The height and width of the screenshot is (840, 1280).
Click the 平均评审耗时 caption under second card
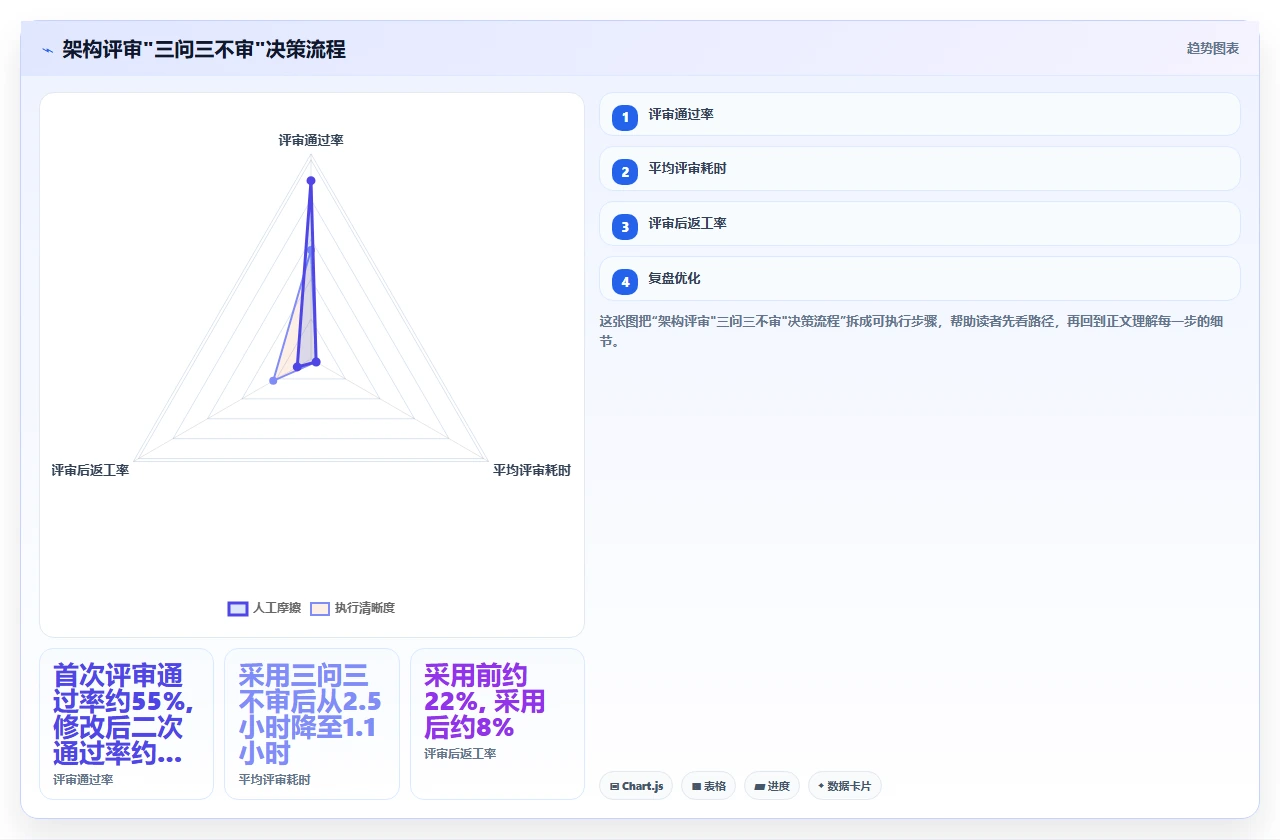[x=274, y=779]
